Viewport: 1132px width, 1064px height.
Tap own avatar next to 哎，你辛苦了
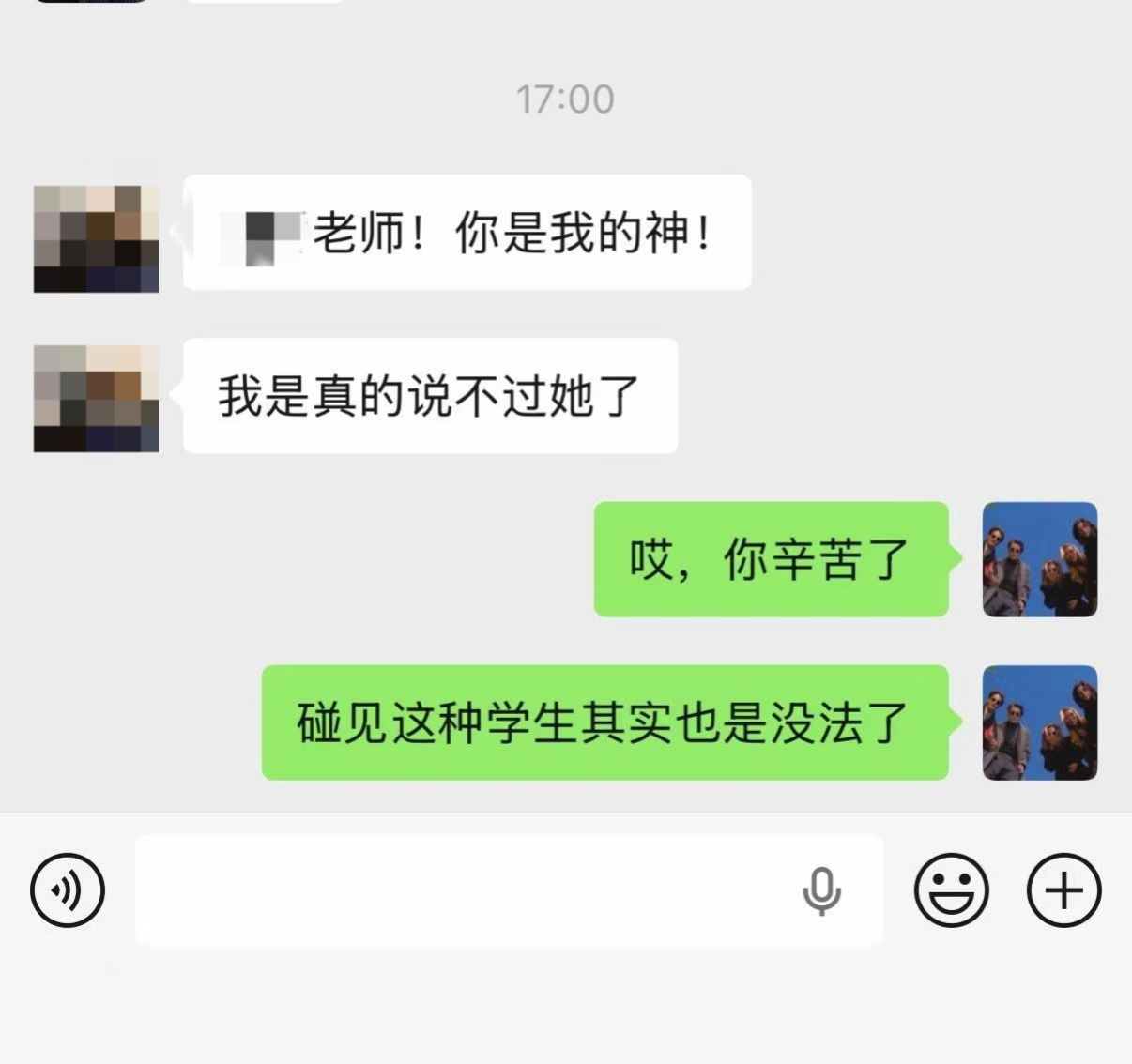pyautogui.click(x=1040, y=559)
